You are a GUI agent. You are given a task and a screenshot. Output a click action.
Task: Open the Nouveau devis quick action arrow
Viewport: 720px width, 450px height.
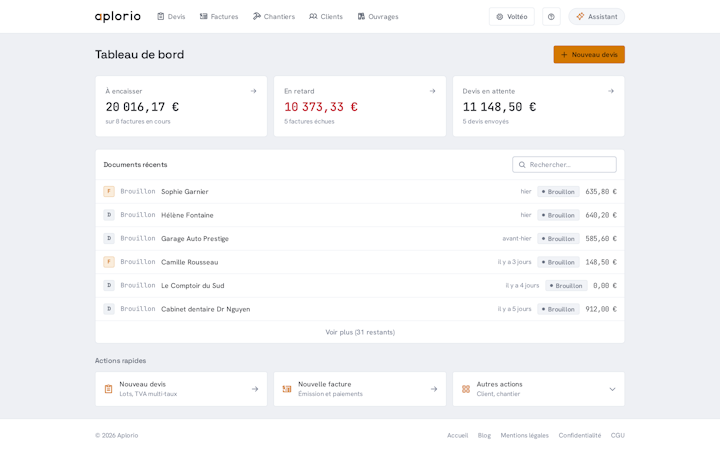(x=255, y=389)
